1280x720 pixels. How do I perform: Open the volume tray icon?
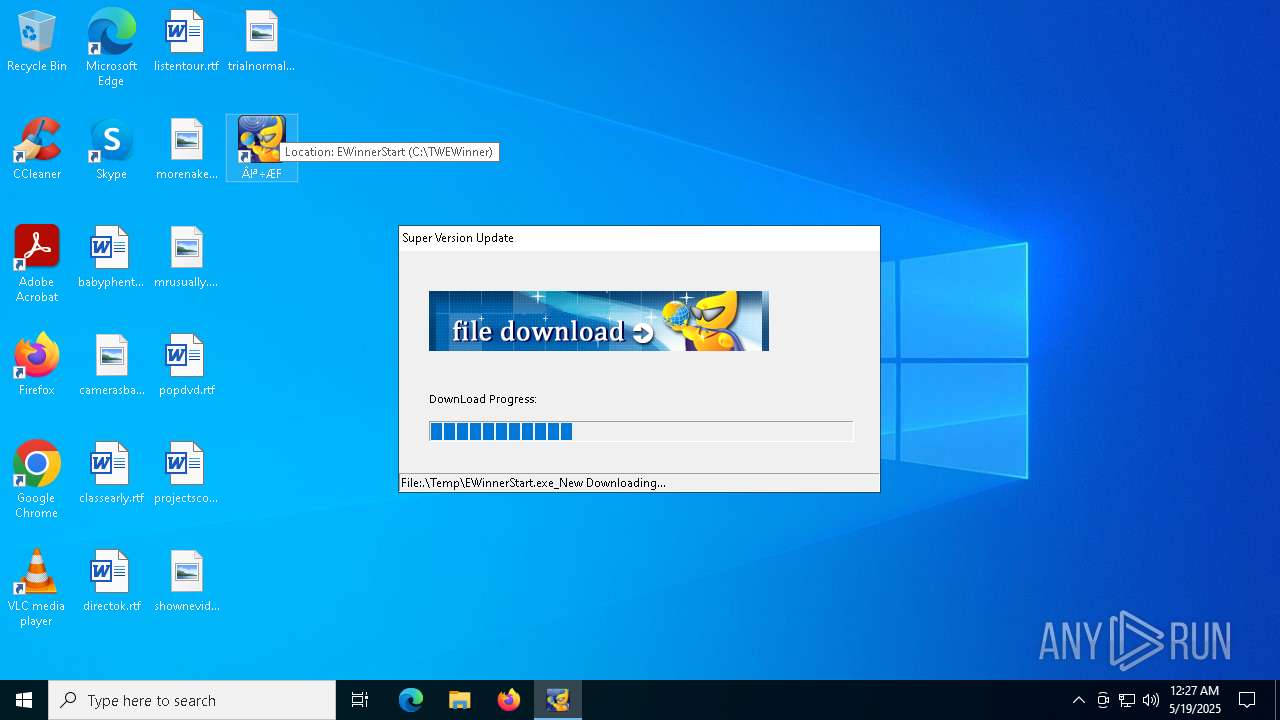pyautogui.click(x=1151, y=700)
